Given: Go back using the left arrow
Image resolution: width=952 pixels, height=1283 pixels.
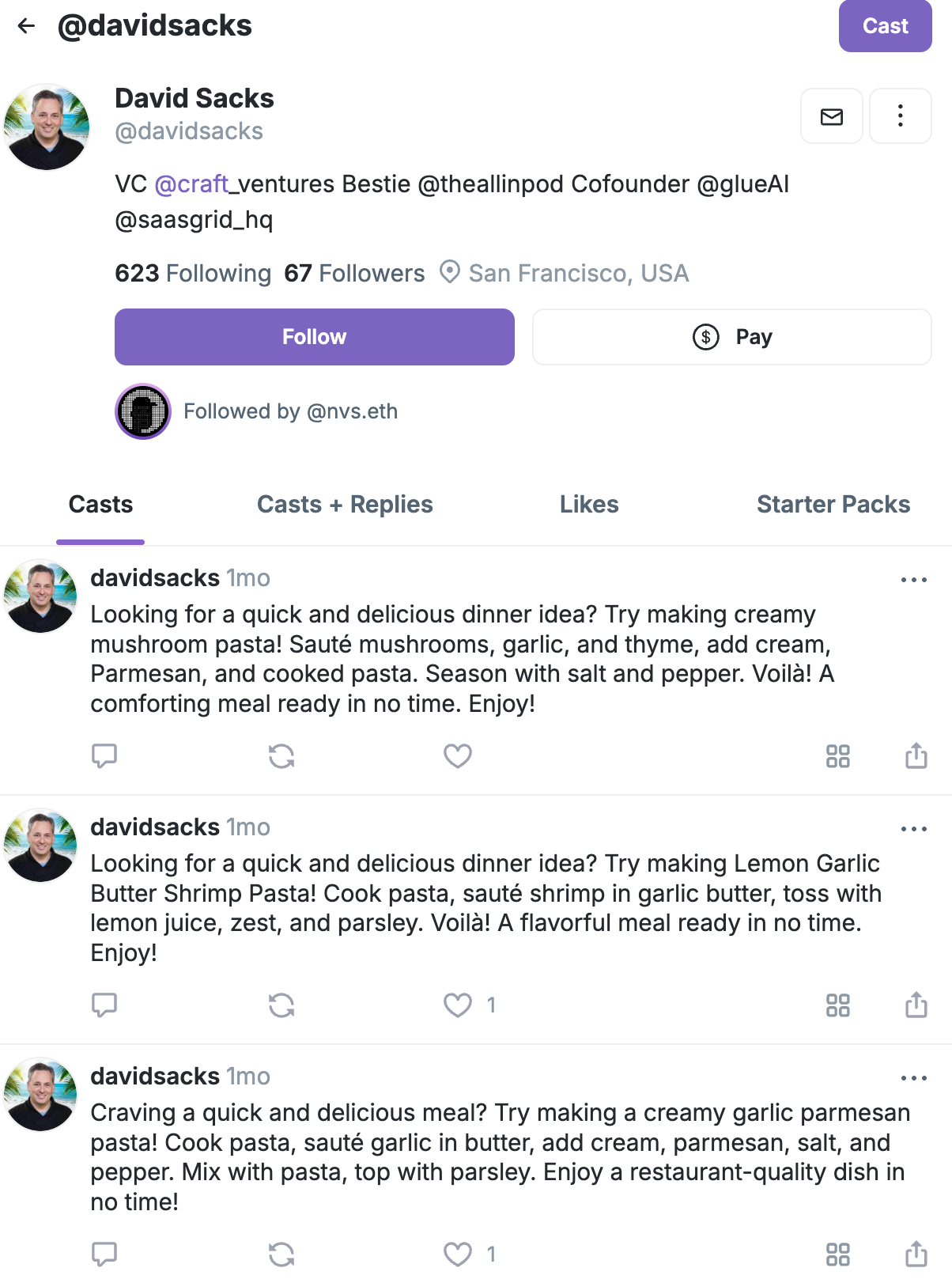Looking at the screenshot, I should 27,26.
